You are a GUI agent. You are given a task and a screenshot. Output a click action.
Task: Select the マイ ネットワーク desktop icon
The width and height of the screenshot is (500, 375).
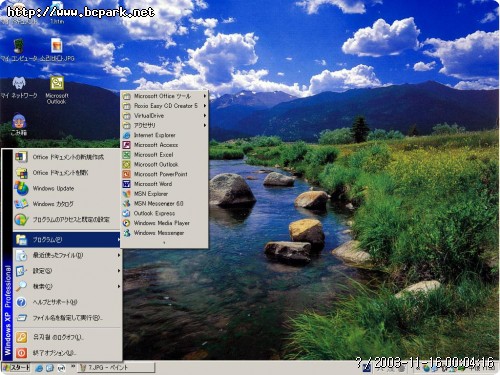click(19, 88)
